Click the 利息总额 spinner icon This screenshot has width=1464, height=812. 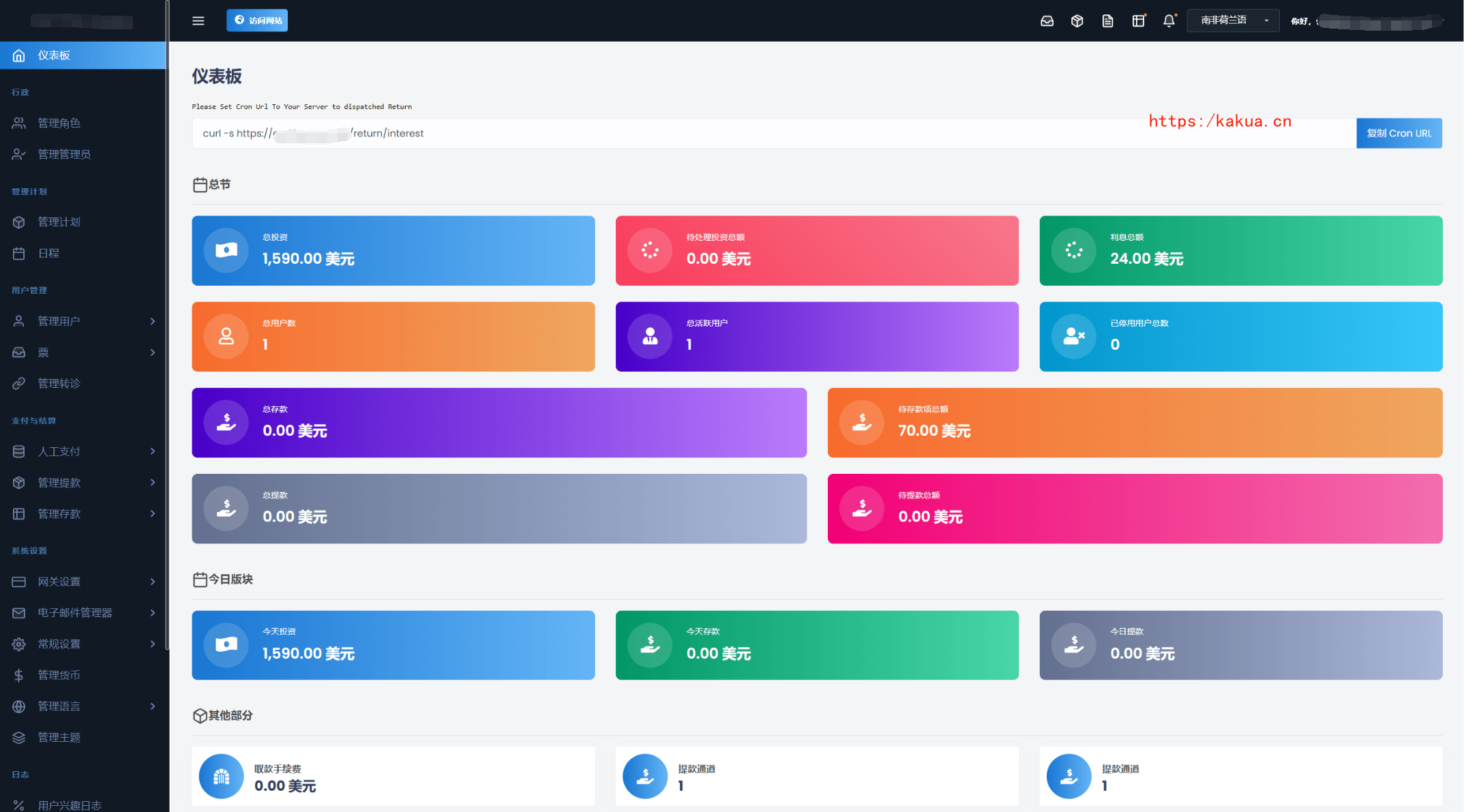(1074, 250)
